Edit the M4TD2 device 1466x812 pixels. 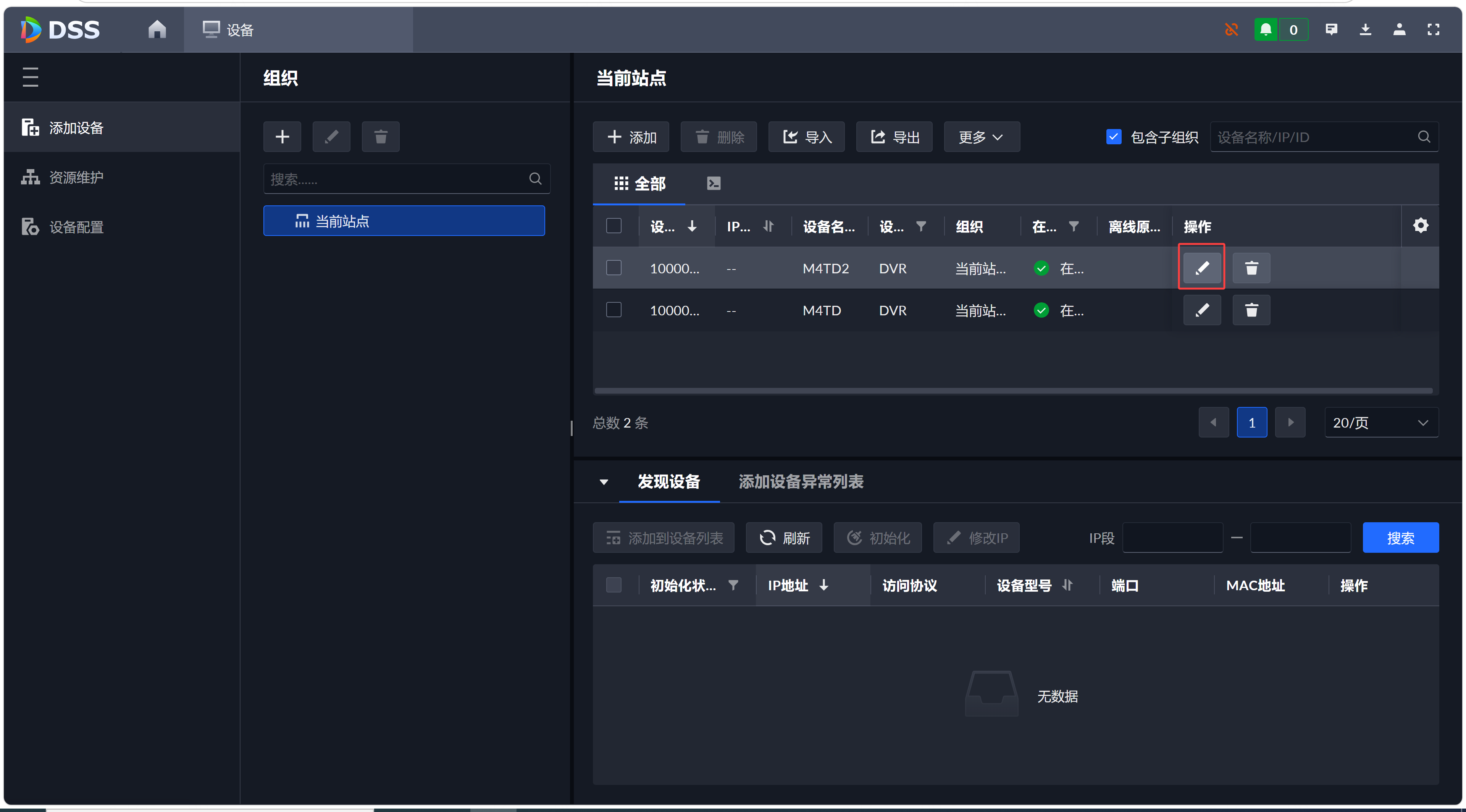1202,268
